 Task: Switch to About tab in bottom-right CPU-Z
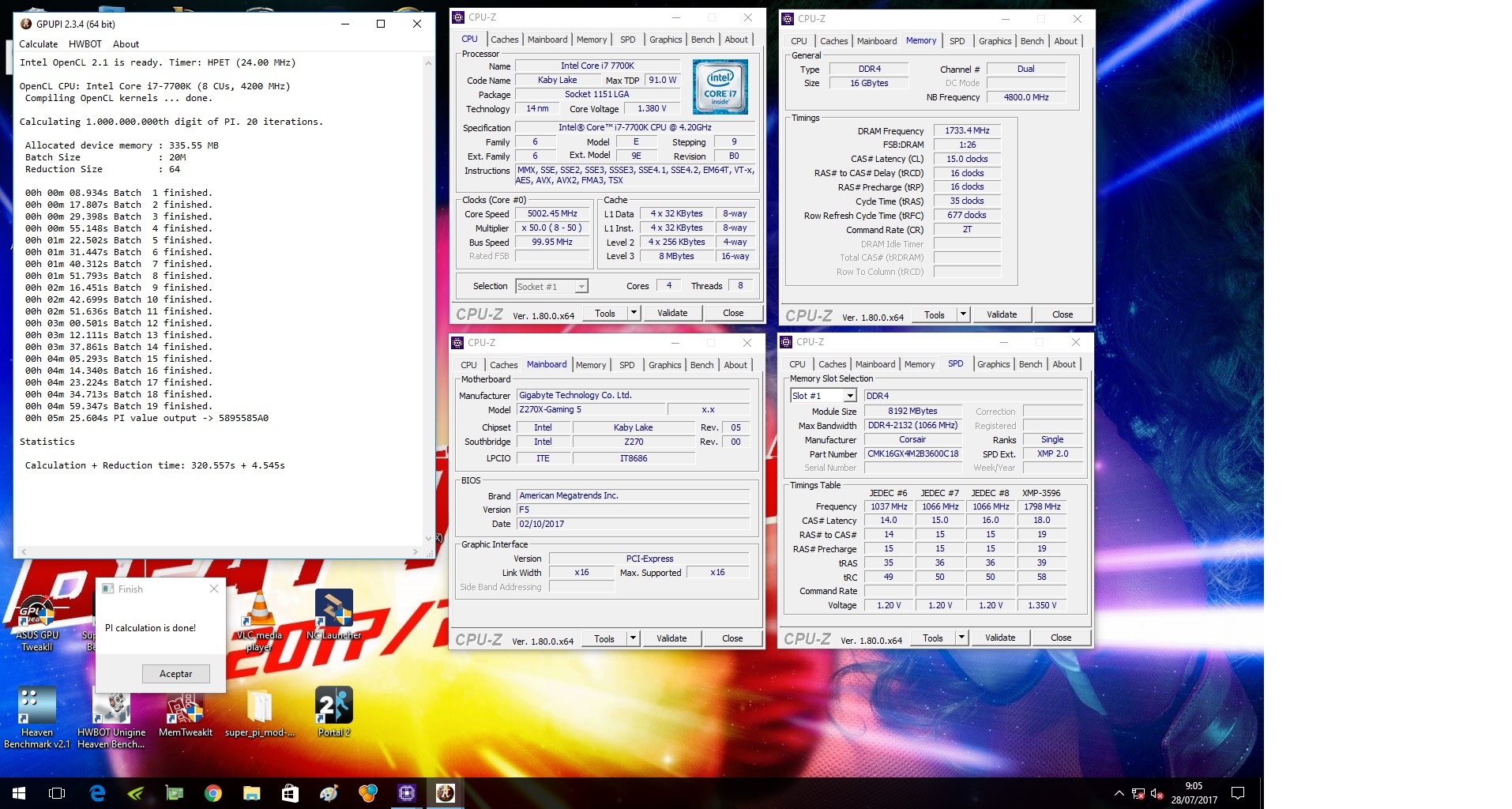click(x=1064, y=364)
